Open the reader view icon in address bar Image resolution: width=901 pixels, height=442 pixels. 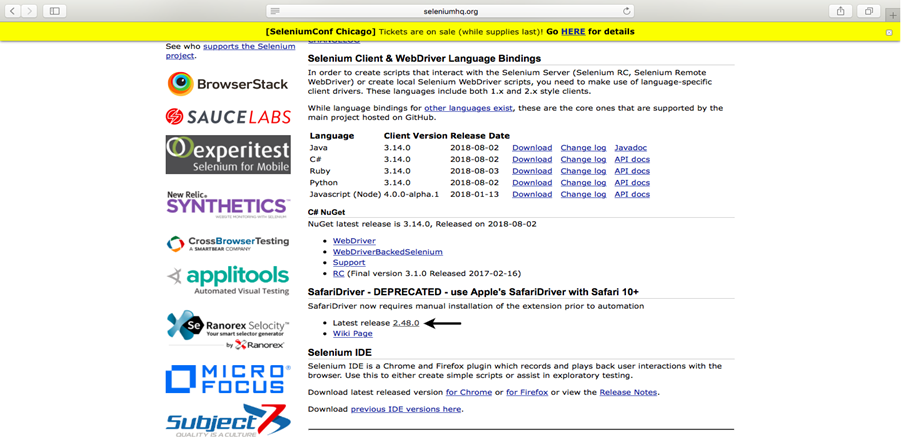pyautogui.click(x=275, y=11)
